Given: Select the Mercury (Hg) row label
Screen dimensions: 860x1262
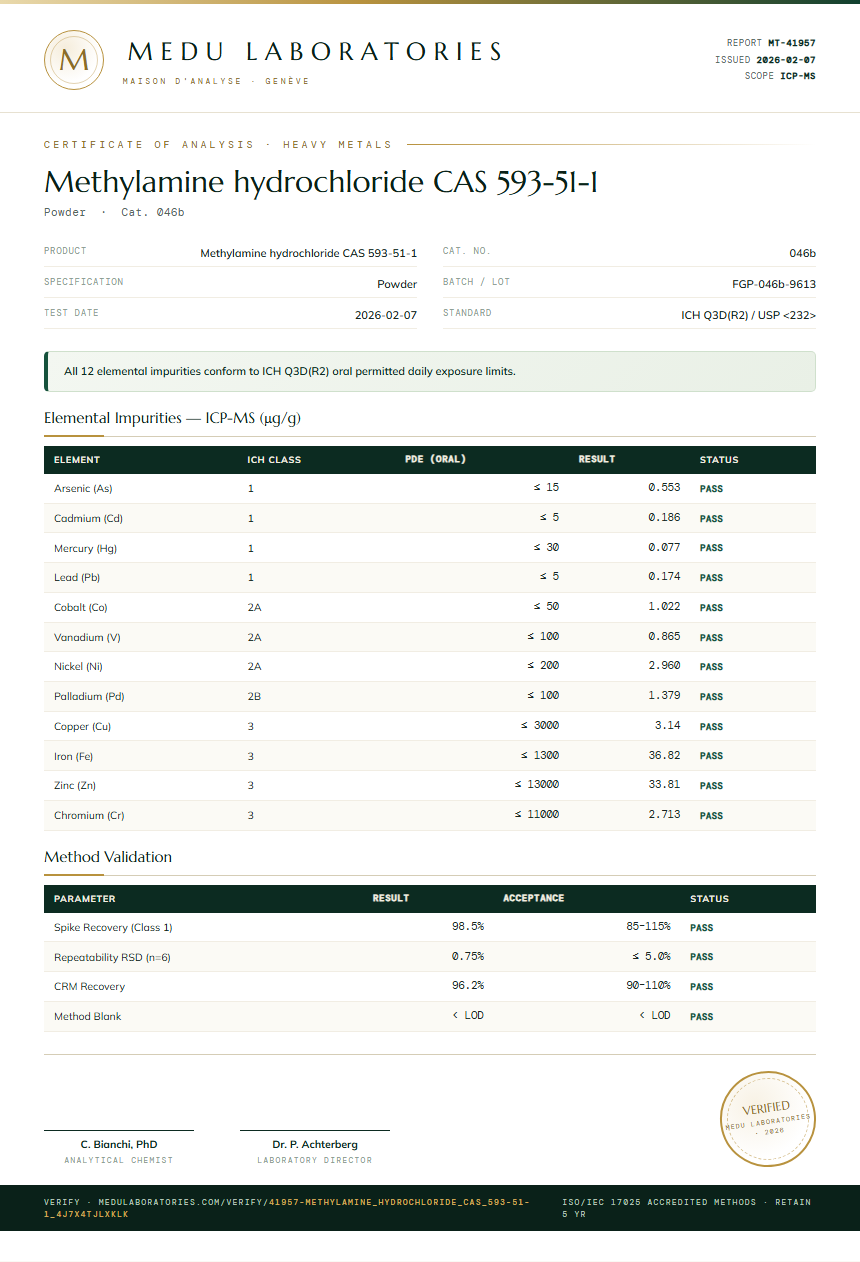Looking at the screenshot, I should click(x=85, y=548).
